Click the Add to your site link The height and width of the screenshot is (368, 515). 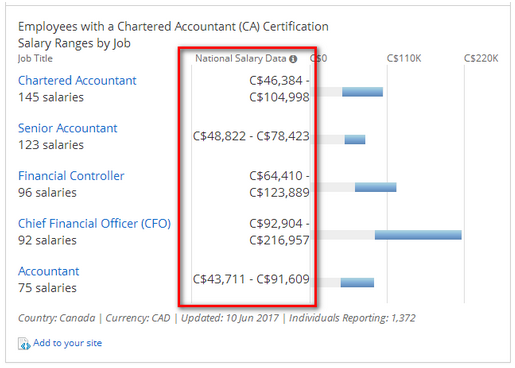click(x=67, y=343)
